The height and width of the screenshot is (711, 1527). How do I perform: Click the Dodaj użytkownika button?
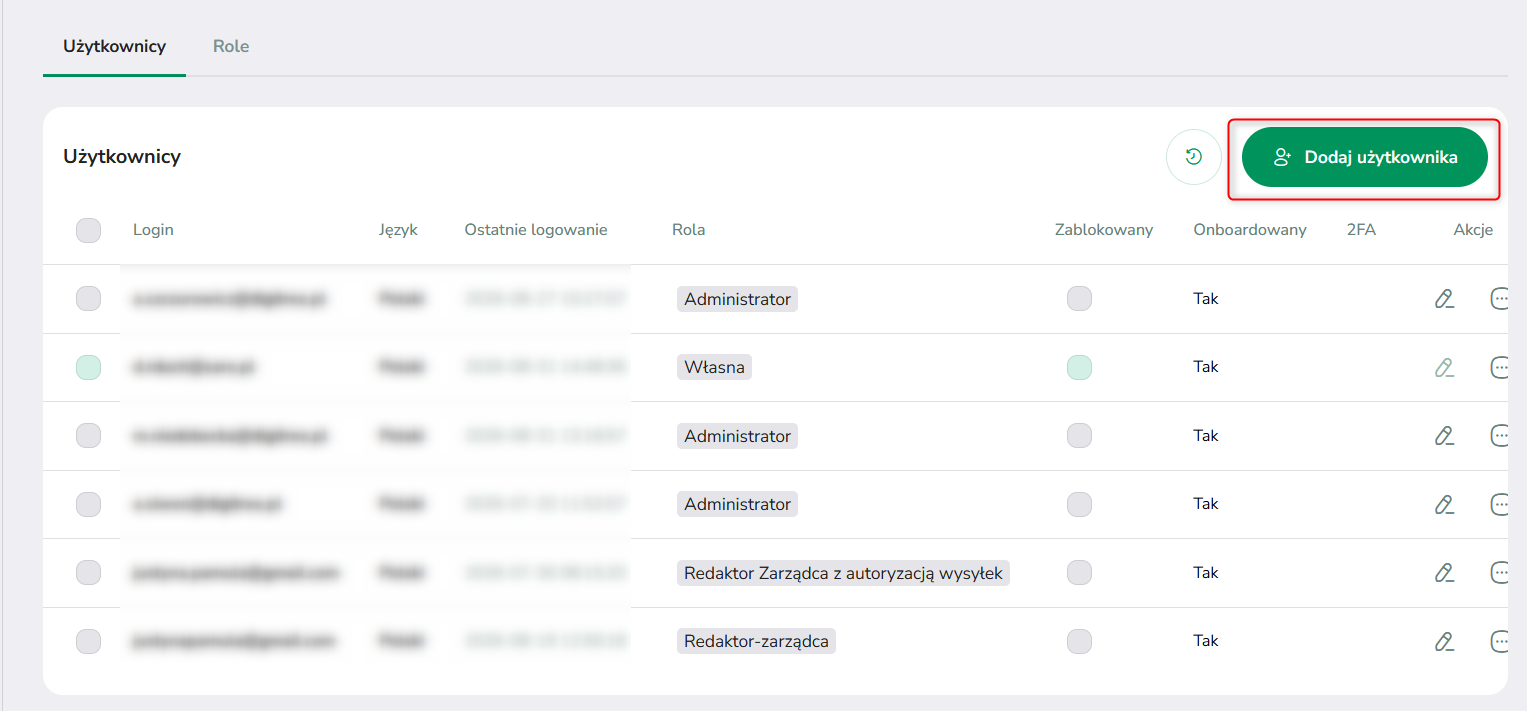click(1364, 157)
